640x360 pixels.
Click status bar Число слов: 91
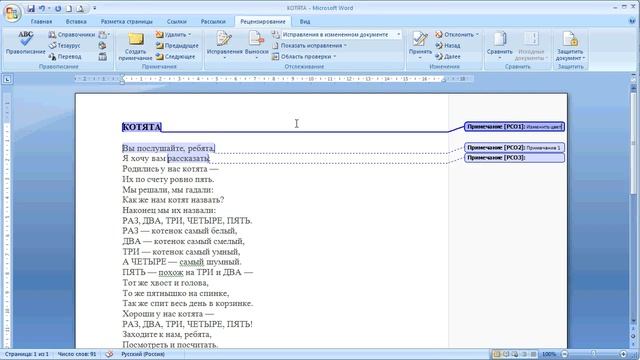pyautogui.click(x=77, y=354)
